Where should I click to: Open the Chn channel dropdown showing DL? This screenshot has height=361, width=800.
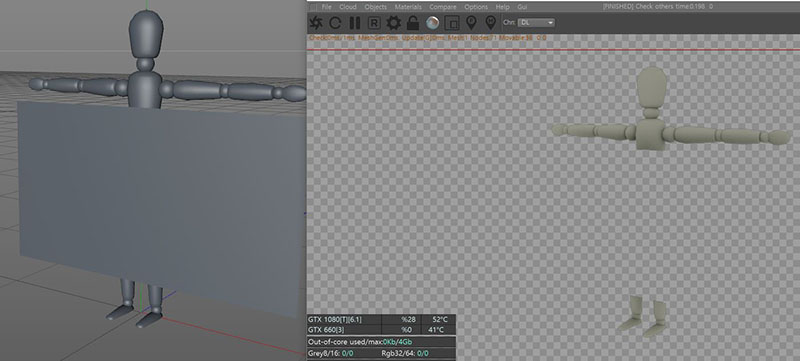(x=536, y=22)
